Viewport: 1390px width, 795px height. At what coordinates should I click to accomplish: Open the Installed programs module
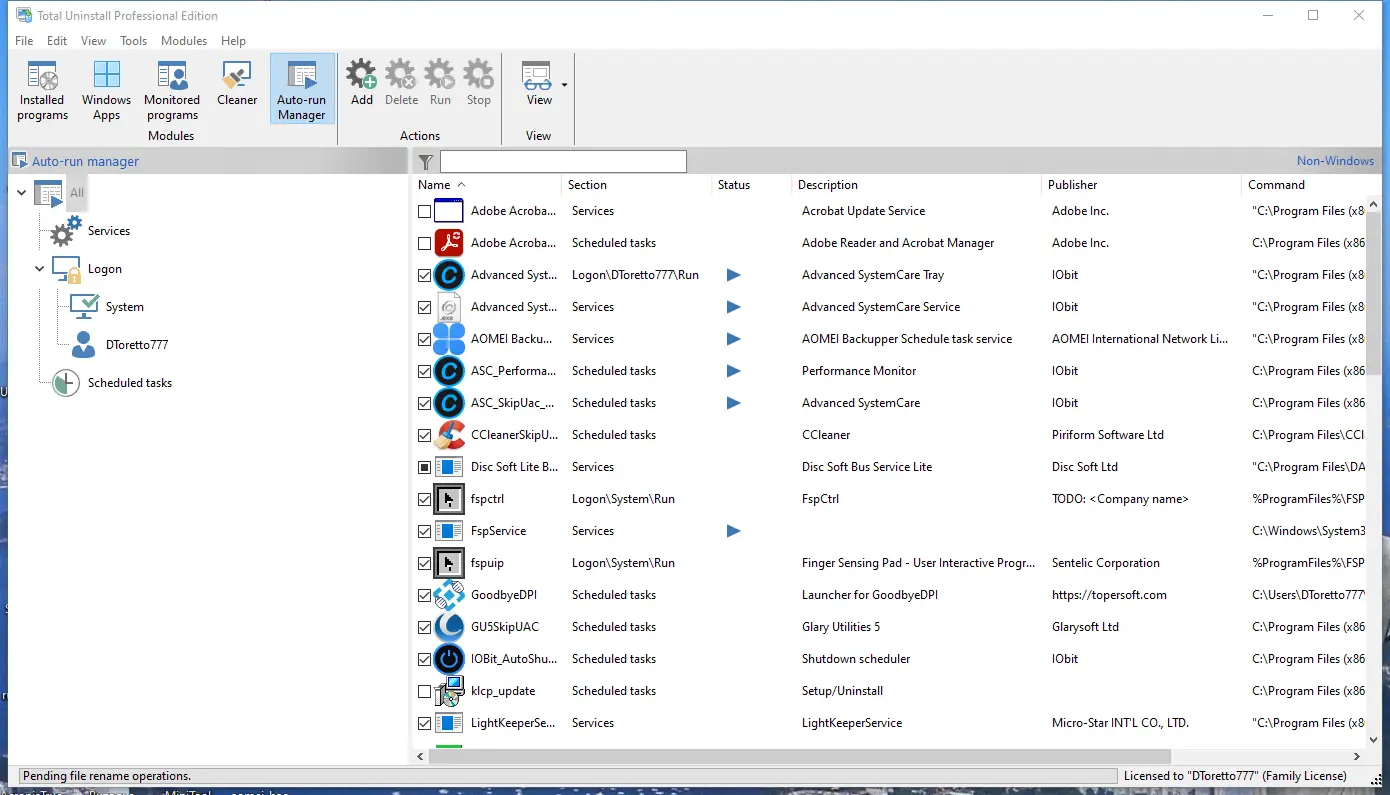click(43, 90)
